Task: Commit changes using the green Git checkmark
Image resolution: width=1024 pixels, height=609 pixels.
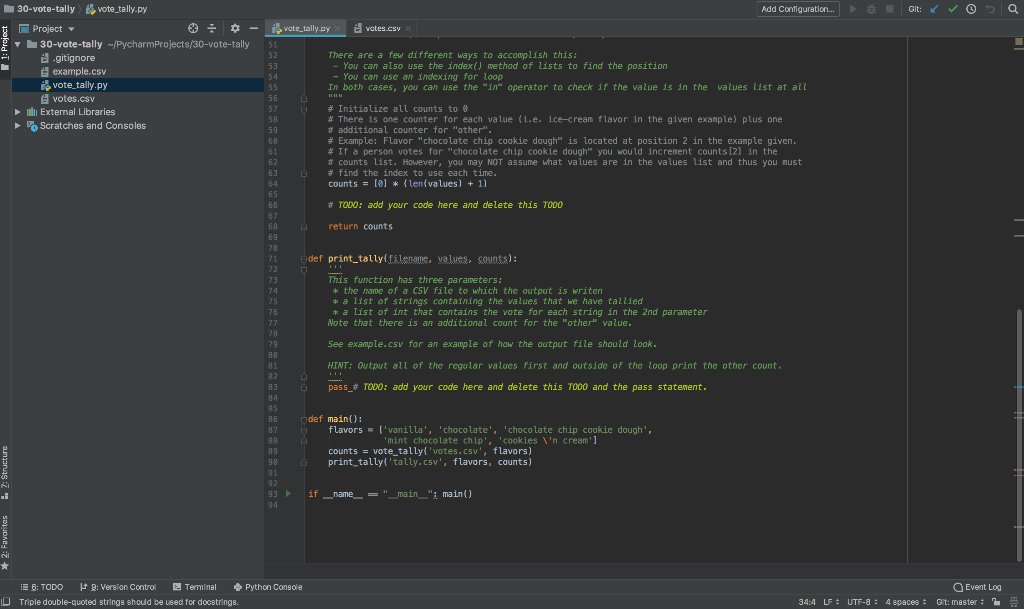Action: 952,8
